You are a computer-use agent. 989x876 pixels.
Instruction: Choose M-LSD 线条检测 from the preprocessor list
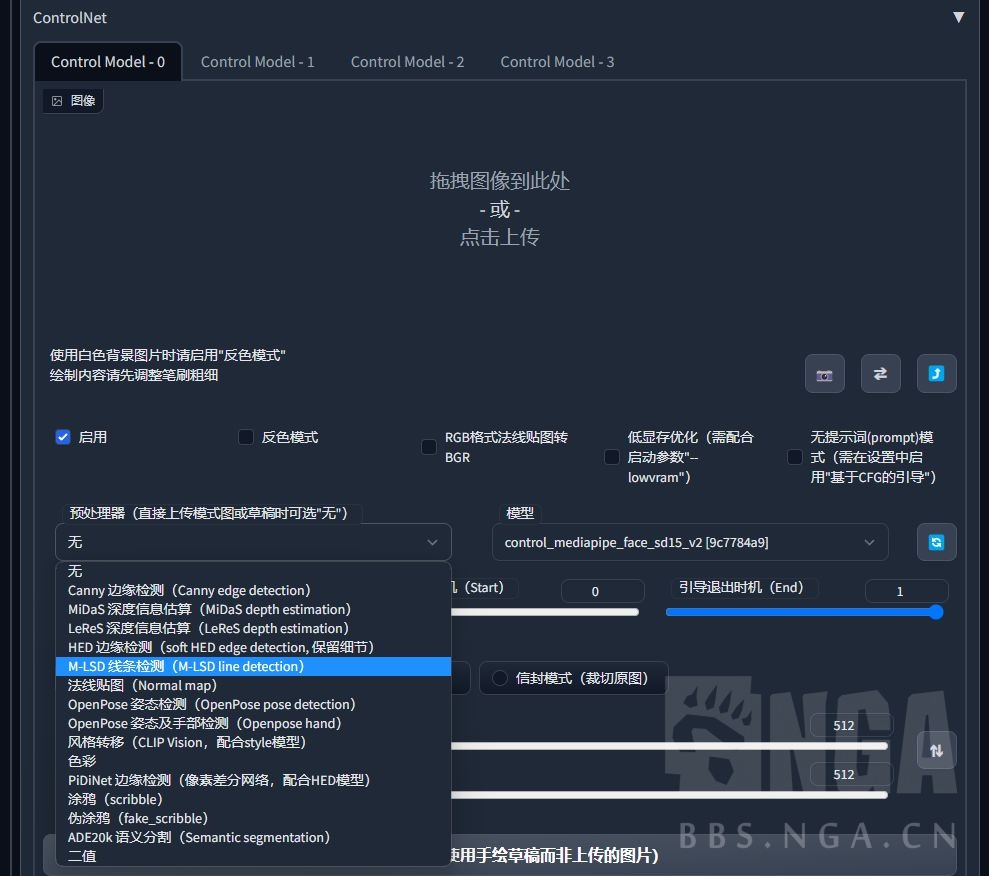(x=186, y=666)
